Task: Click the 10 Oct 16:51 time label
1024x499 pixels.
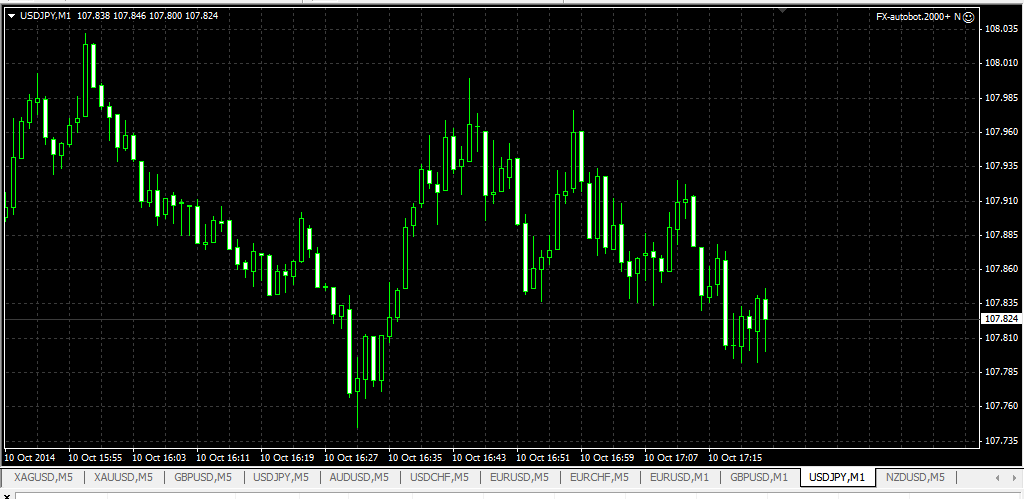Action: (543, 457)
